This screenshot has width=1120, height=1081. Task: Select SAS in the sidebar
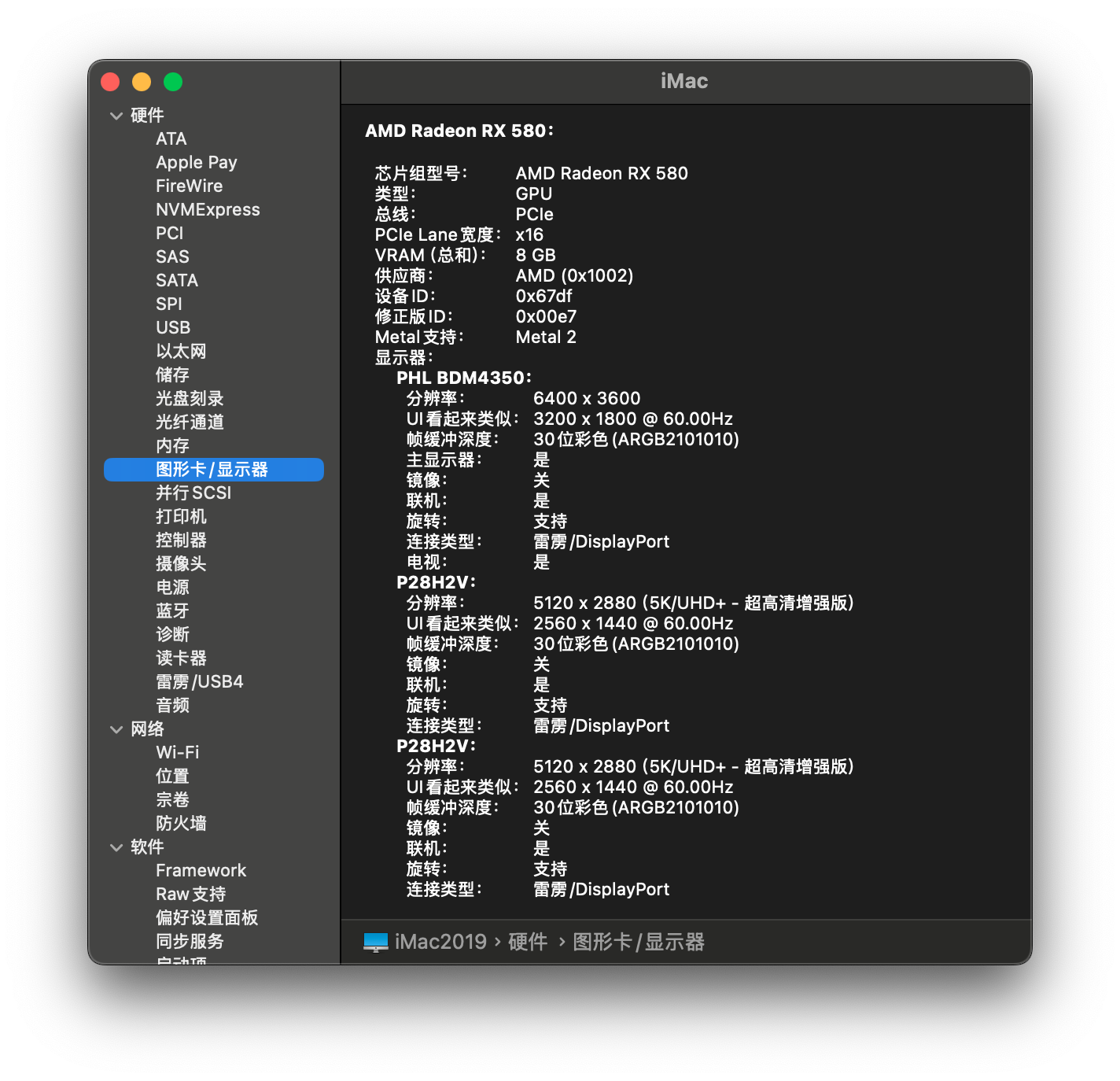172,256
